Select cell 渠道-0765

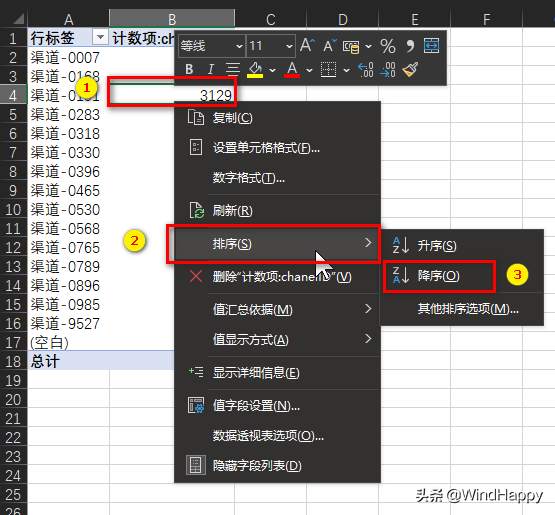(x=68, y=247)
